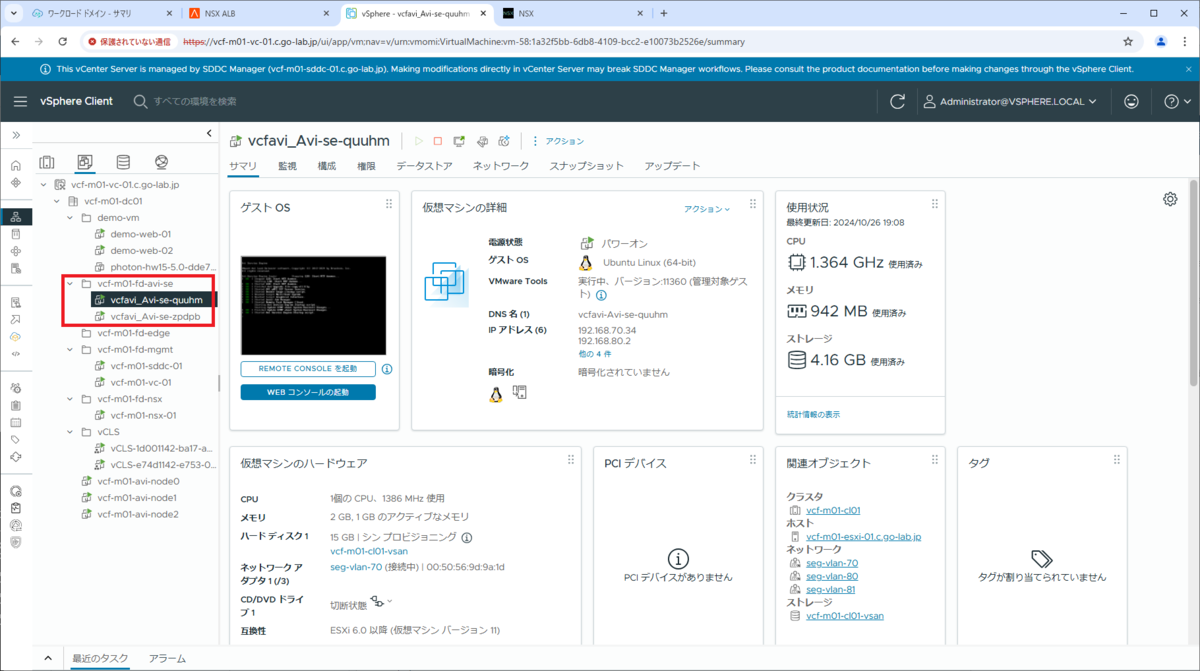The image size is (1200, 671).
Task: Collapse the inventory navigator panel
Action: 209,133
